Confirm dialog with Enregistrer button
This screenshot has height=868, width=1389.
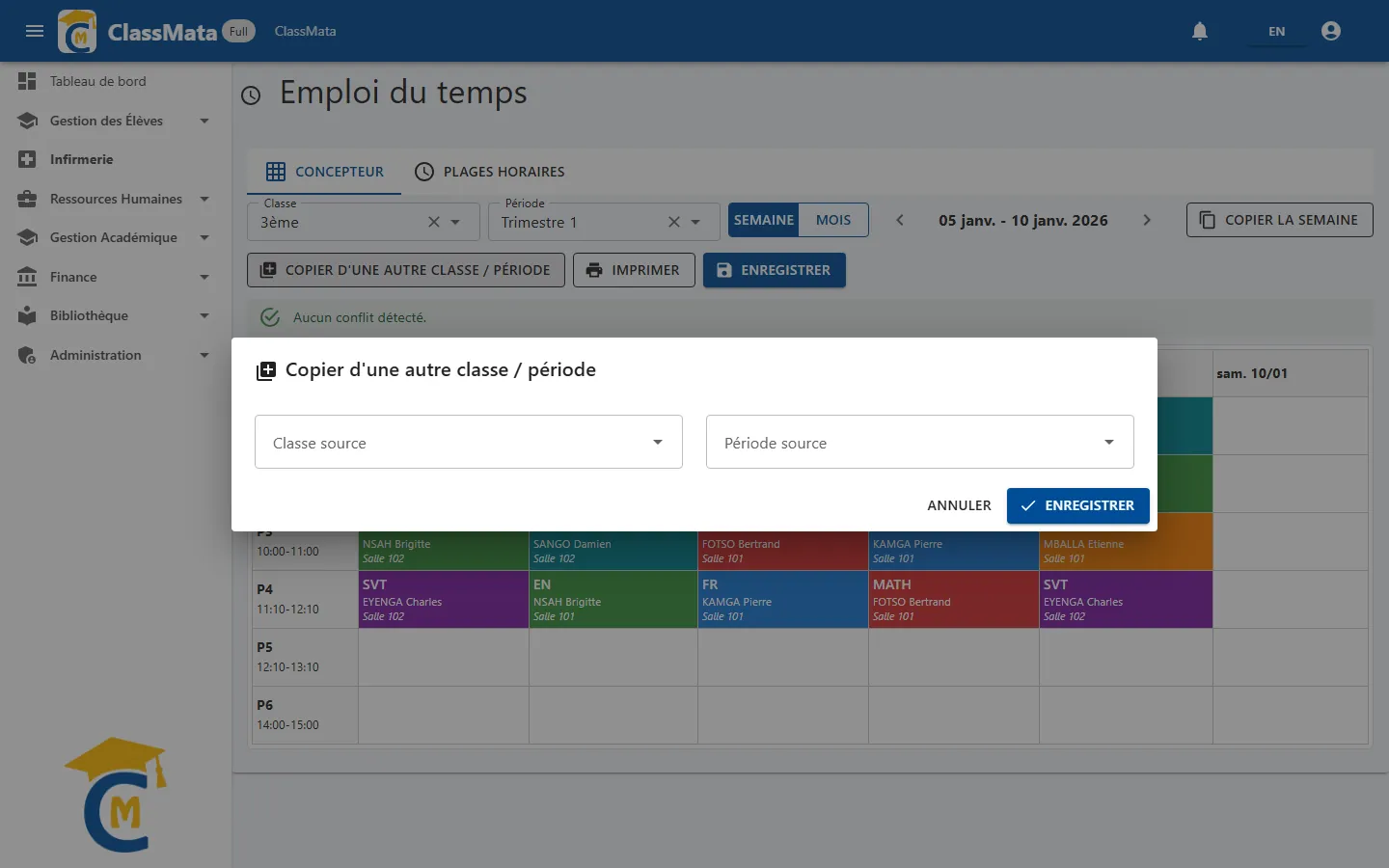click(1077, 505)
